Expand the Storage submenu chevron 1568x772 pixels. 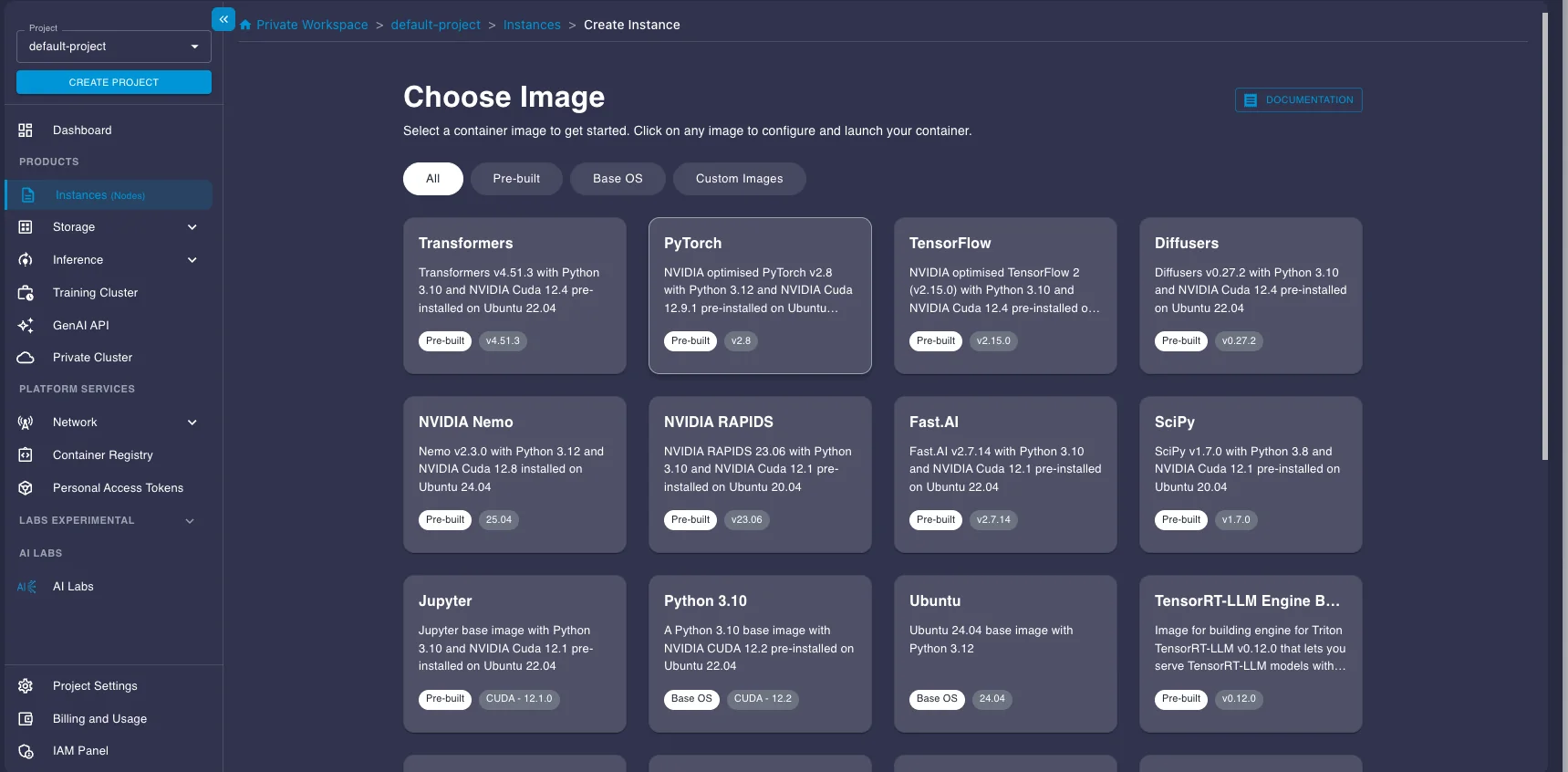coord(192,227)
